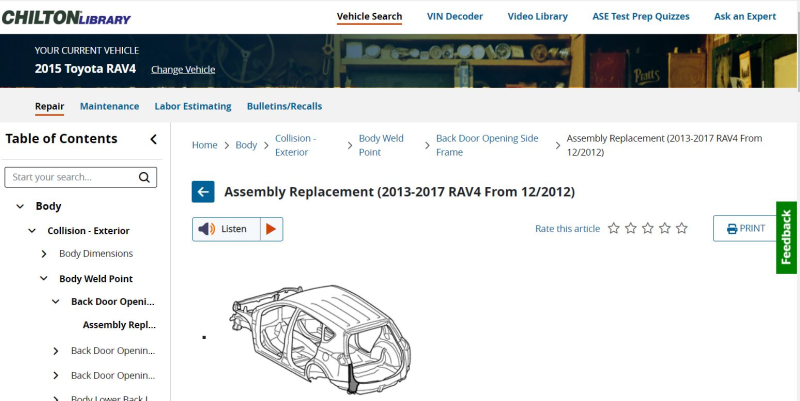Click the Listen speaker button

227,229
